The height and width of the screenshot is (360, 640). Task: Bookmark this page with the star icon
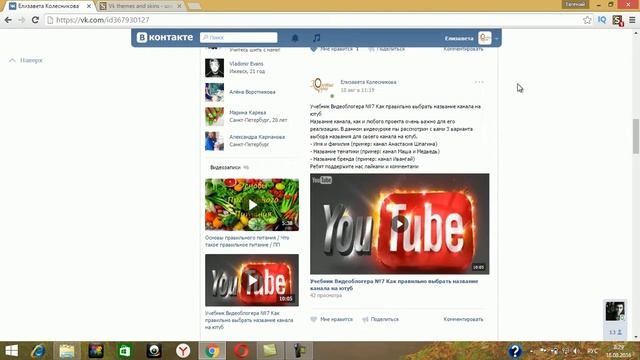[587, 20]
